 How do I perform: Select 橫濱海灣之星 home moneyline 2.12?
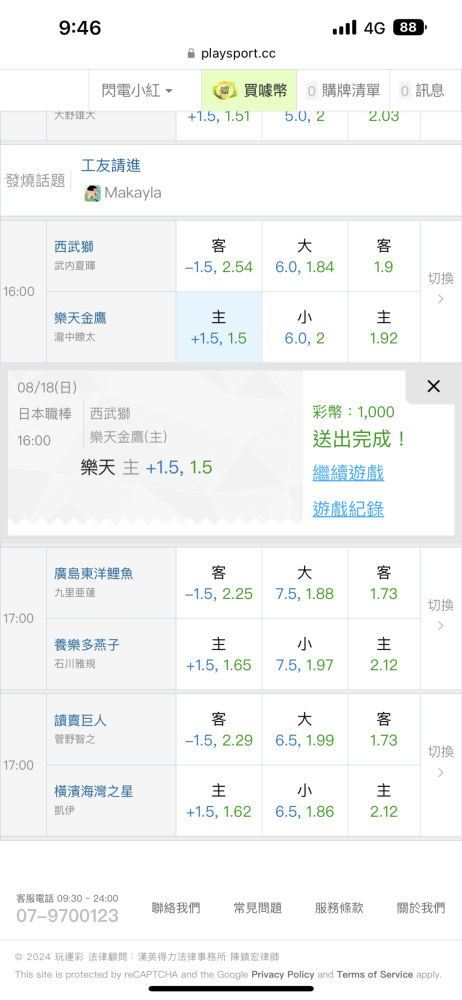pos(384,800)
